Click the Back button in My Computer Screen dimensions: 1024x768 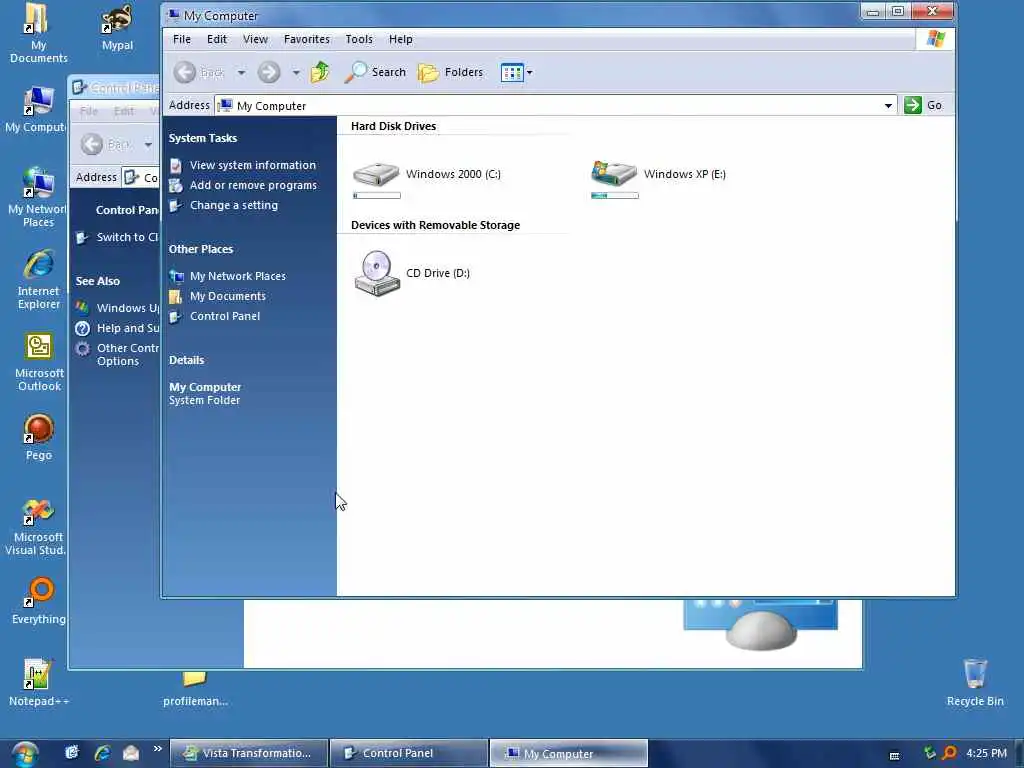(x=199, y=72)
